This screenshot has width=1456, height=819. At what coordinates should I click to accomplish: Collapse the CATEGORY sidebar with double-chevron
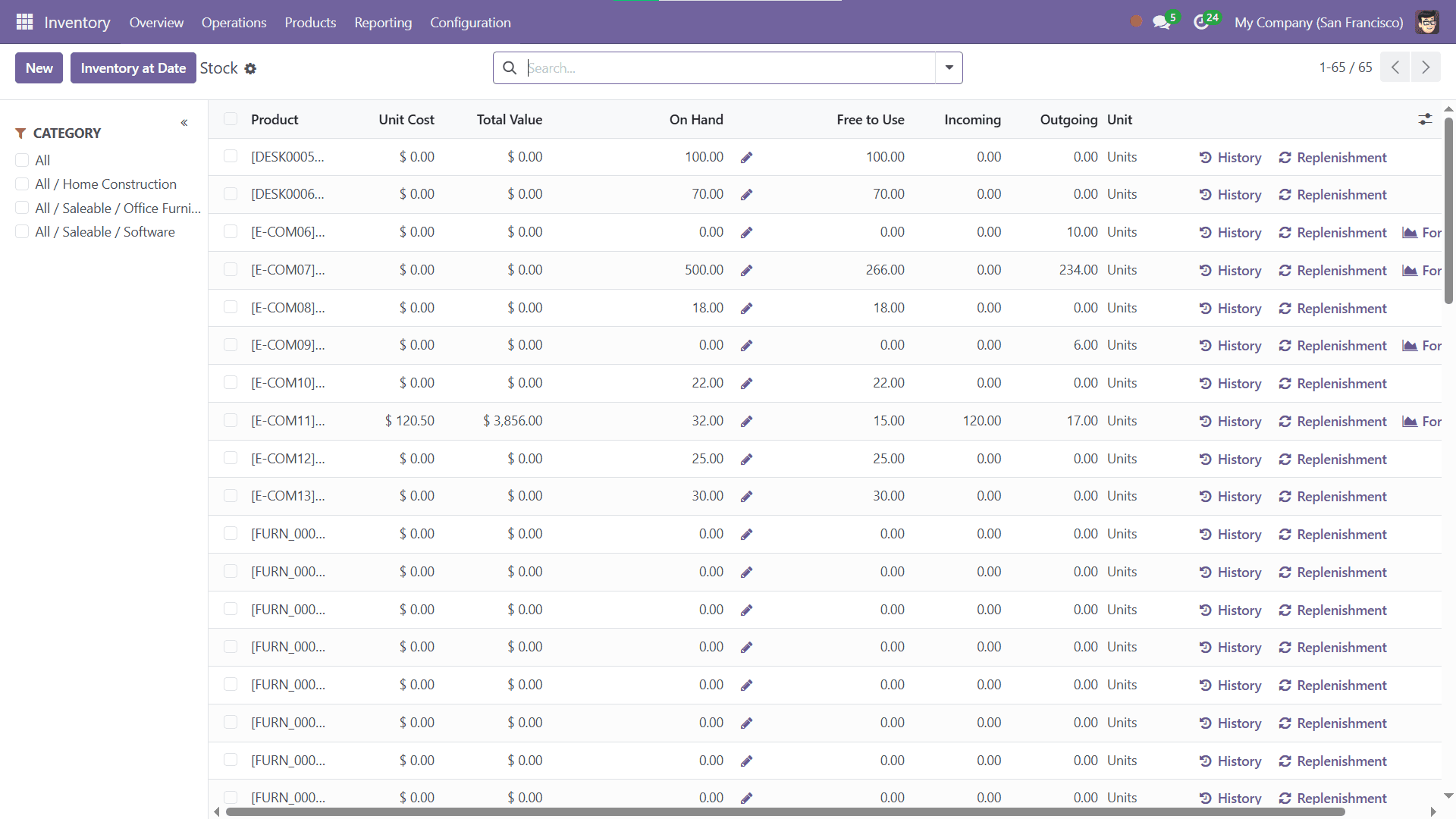(x=184, y=122)
